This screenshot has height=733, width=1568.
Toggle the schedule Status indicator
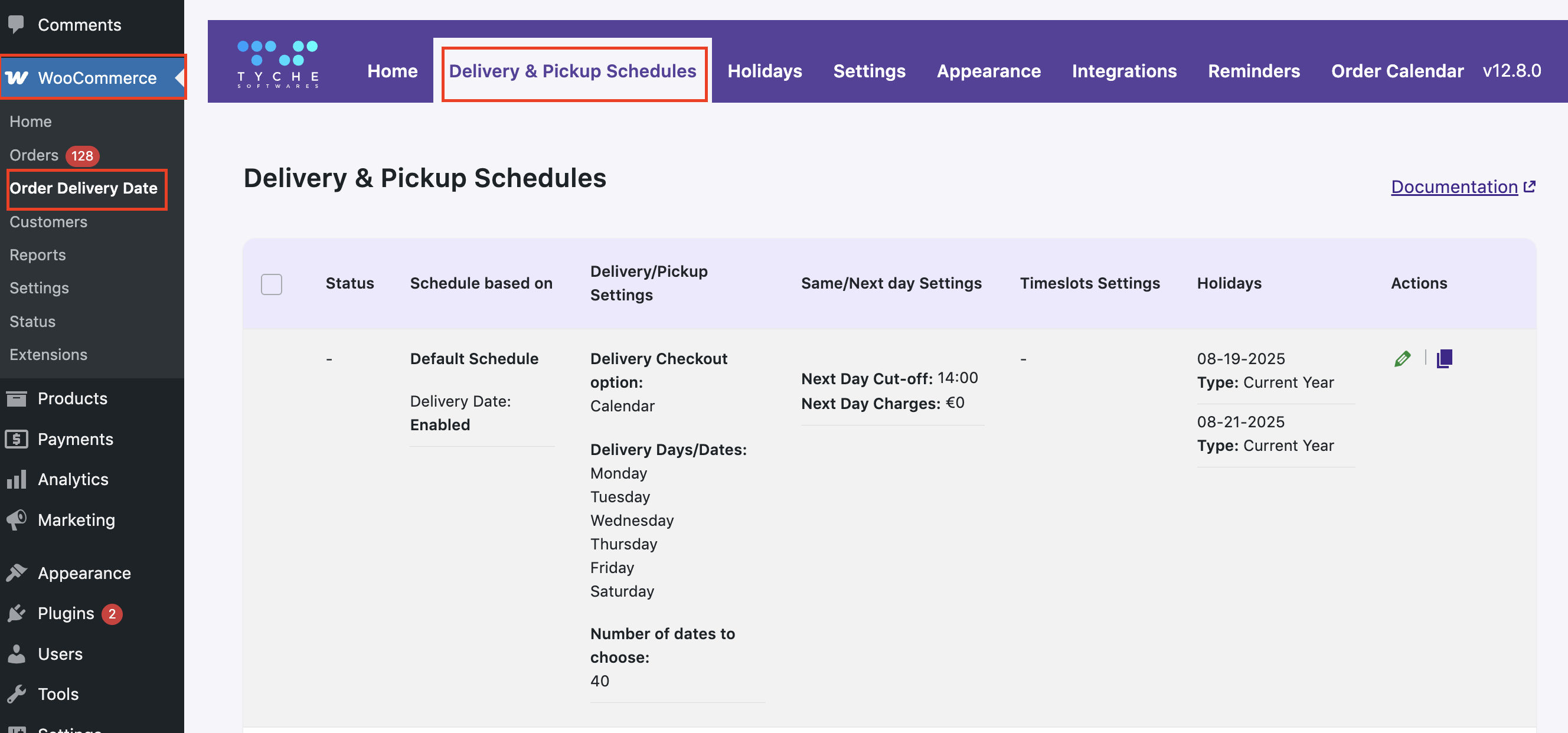[x=329, y=359]
